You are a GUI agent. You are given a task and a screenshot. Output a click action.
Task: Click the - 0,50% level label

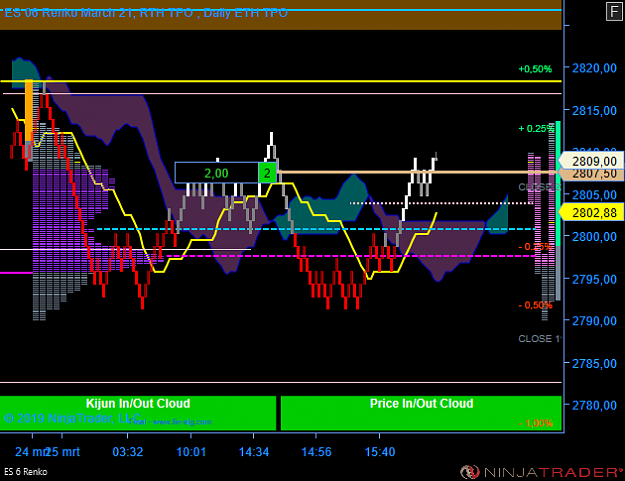(535, 305)
